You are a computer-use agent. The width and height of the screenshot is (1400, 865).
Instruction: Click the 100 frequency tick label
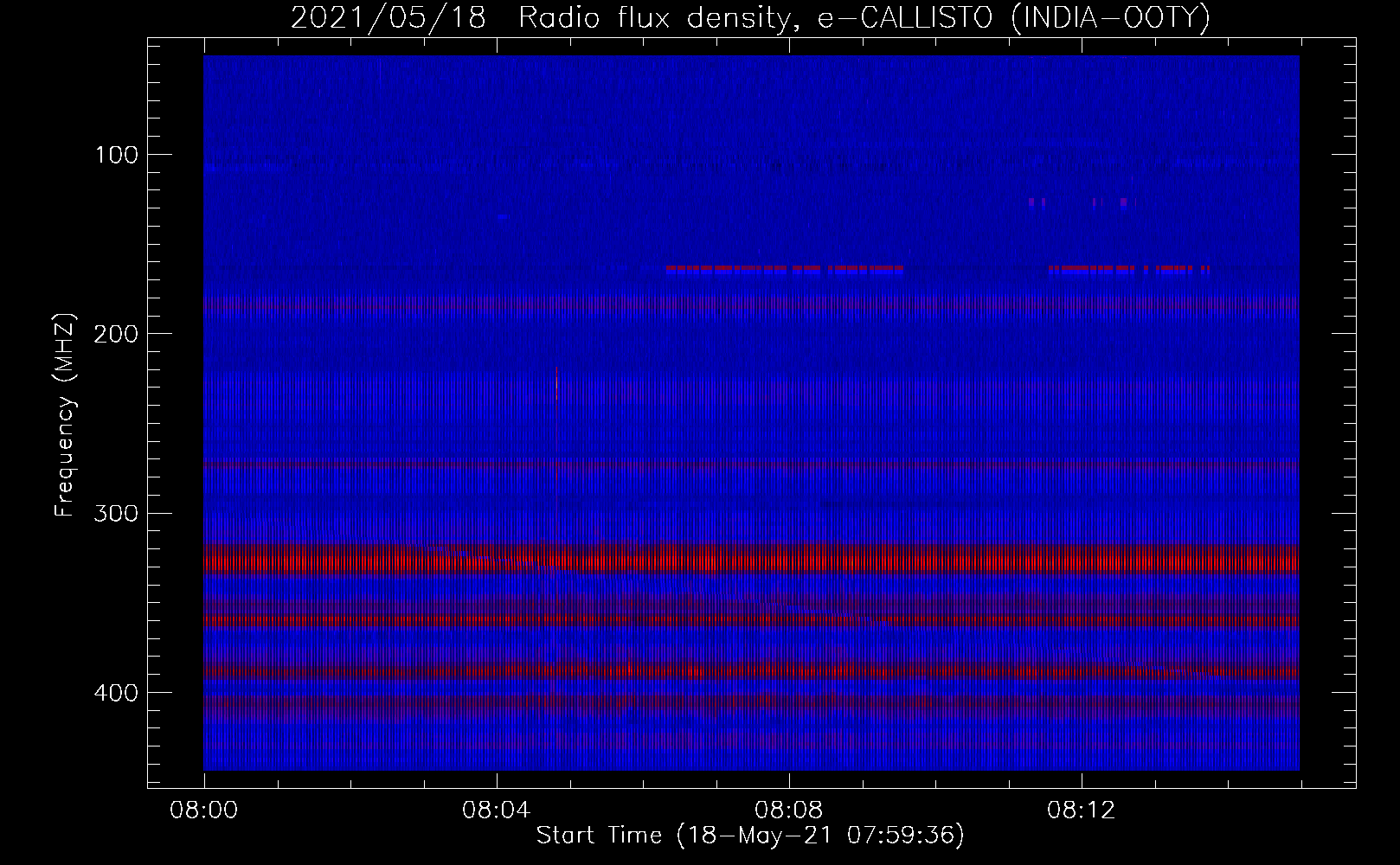pyautogui.click(x=117, y=155)
